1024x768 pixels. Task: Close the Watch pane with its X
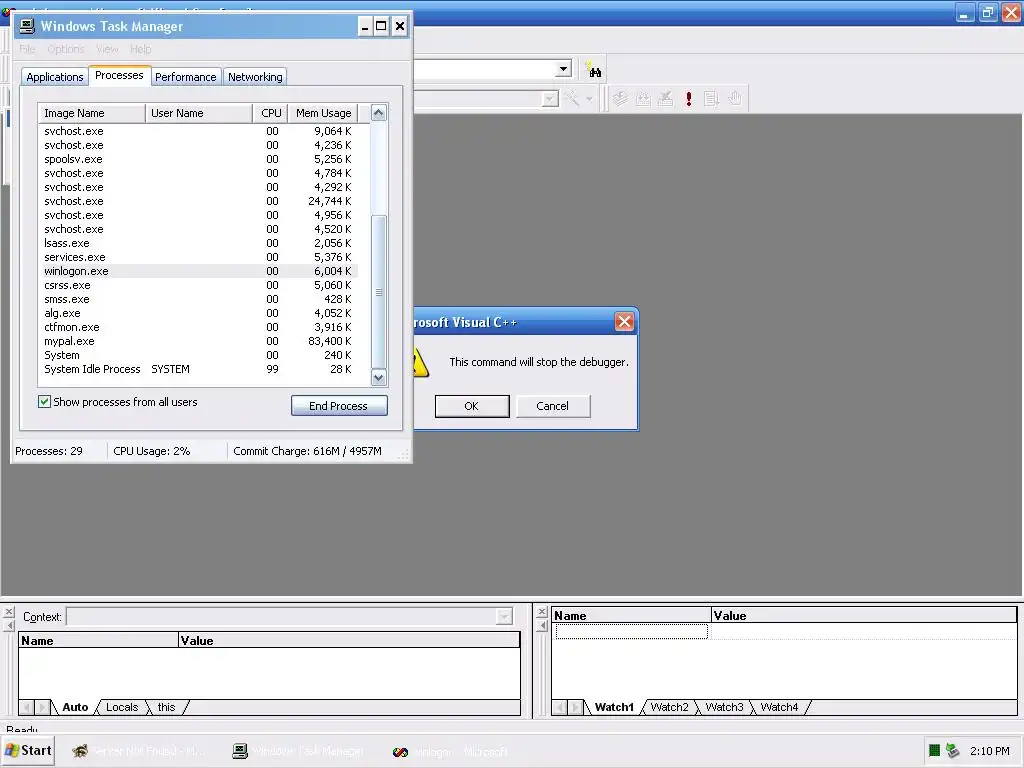pyautogui.click(x=541, y=612)
